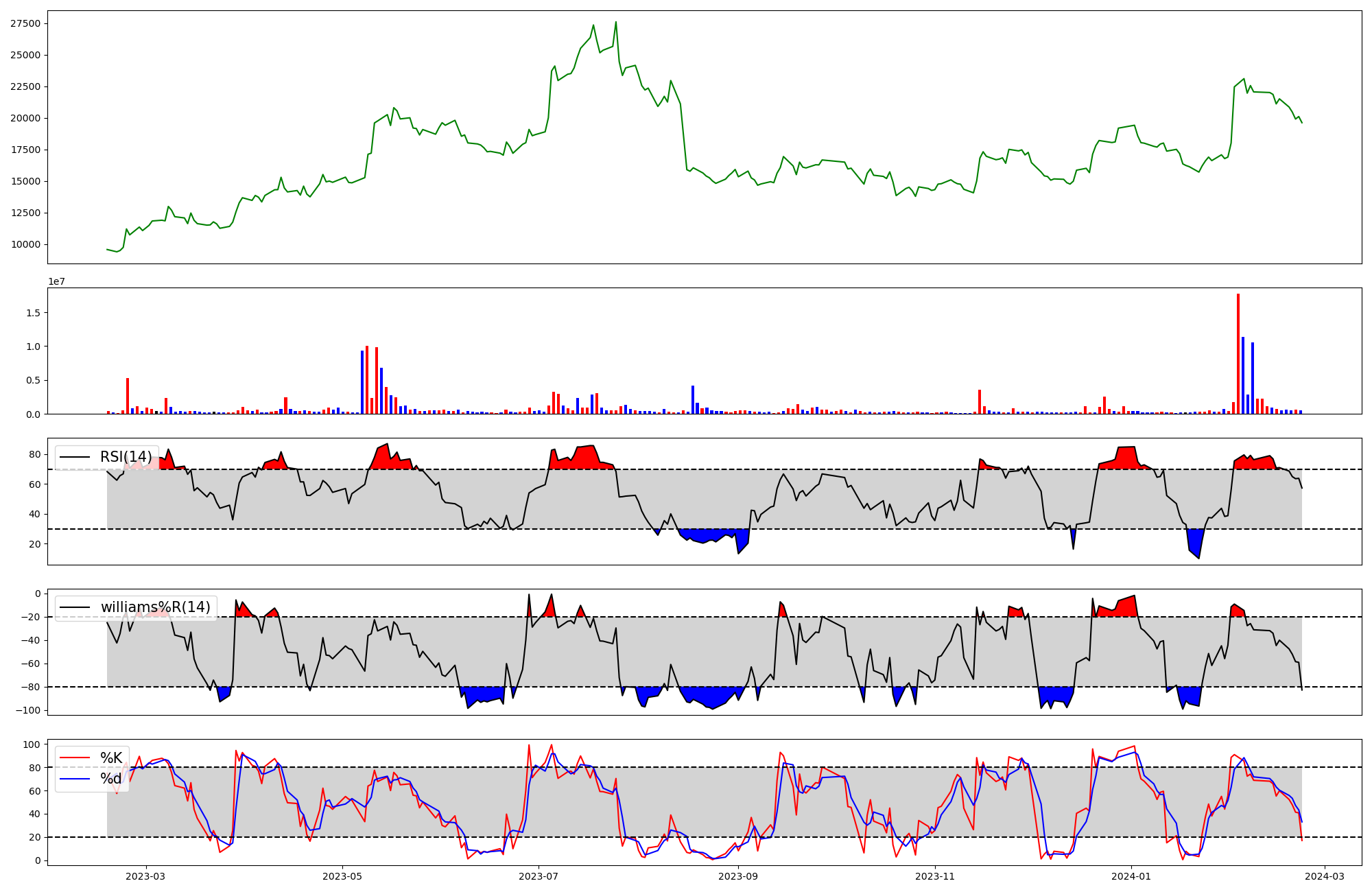Click the 1e7 volume scale annotation

56,281
